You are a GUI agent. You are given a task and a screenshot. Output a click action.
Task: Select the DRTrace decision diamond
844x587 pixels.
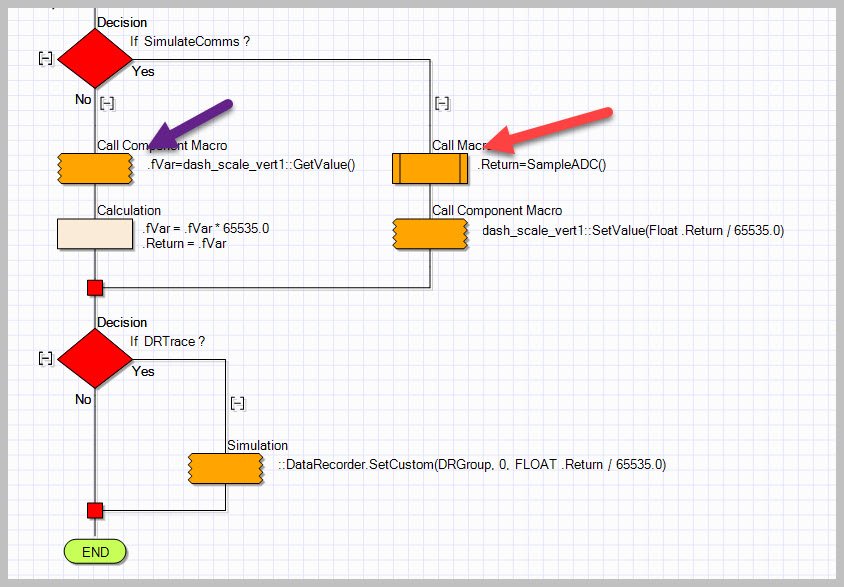[x=95, y=357]
